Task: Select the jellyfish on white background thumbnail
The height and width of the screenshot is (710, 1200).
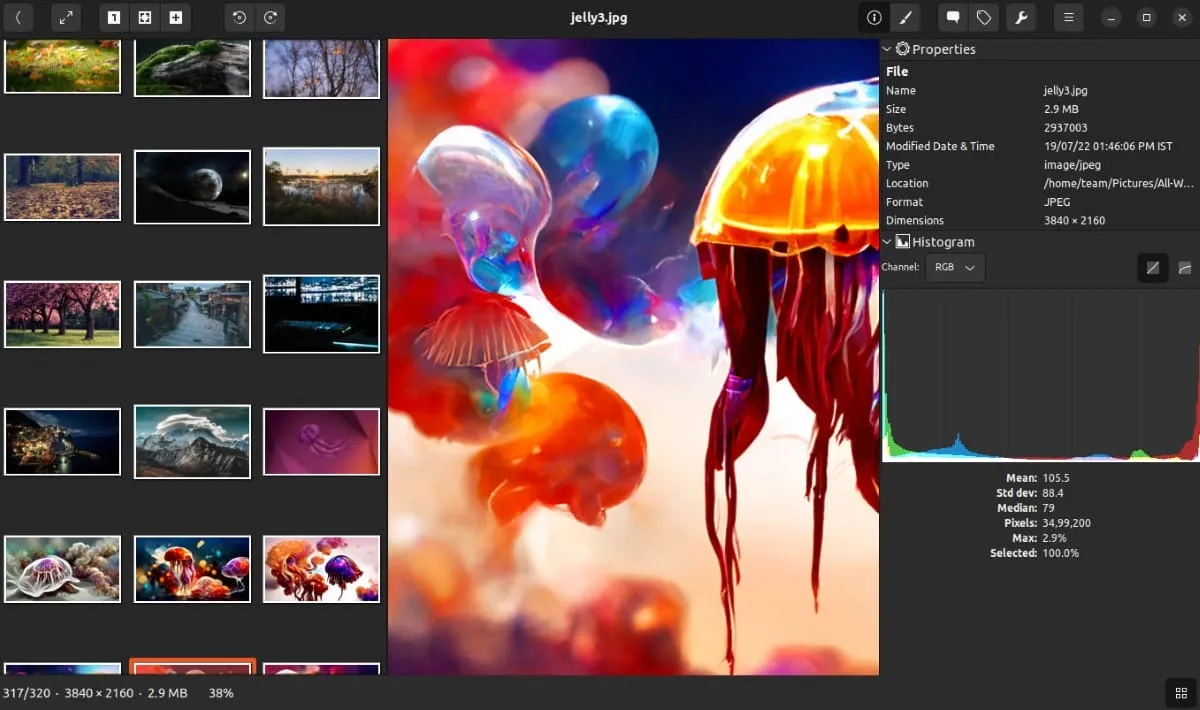Action: point(321,569)
